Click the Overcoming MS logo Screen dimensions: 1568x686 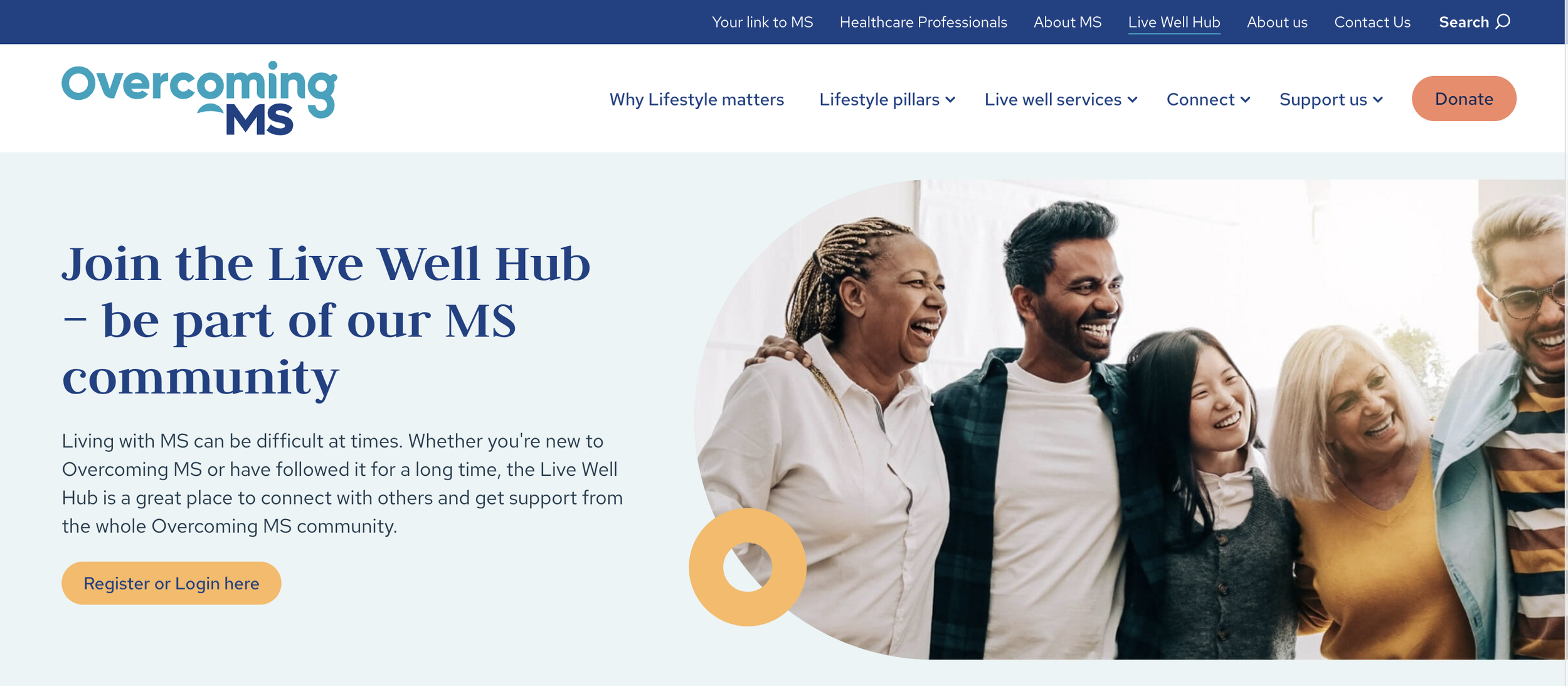[x=199, y=98]
